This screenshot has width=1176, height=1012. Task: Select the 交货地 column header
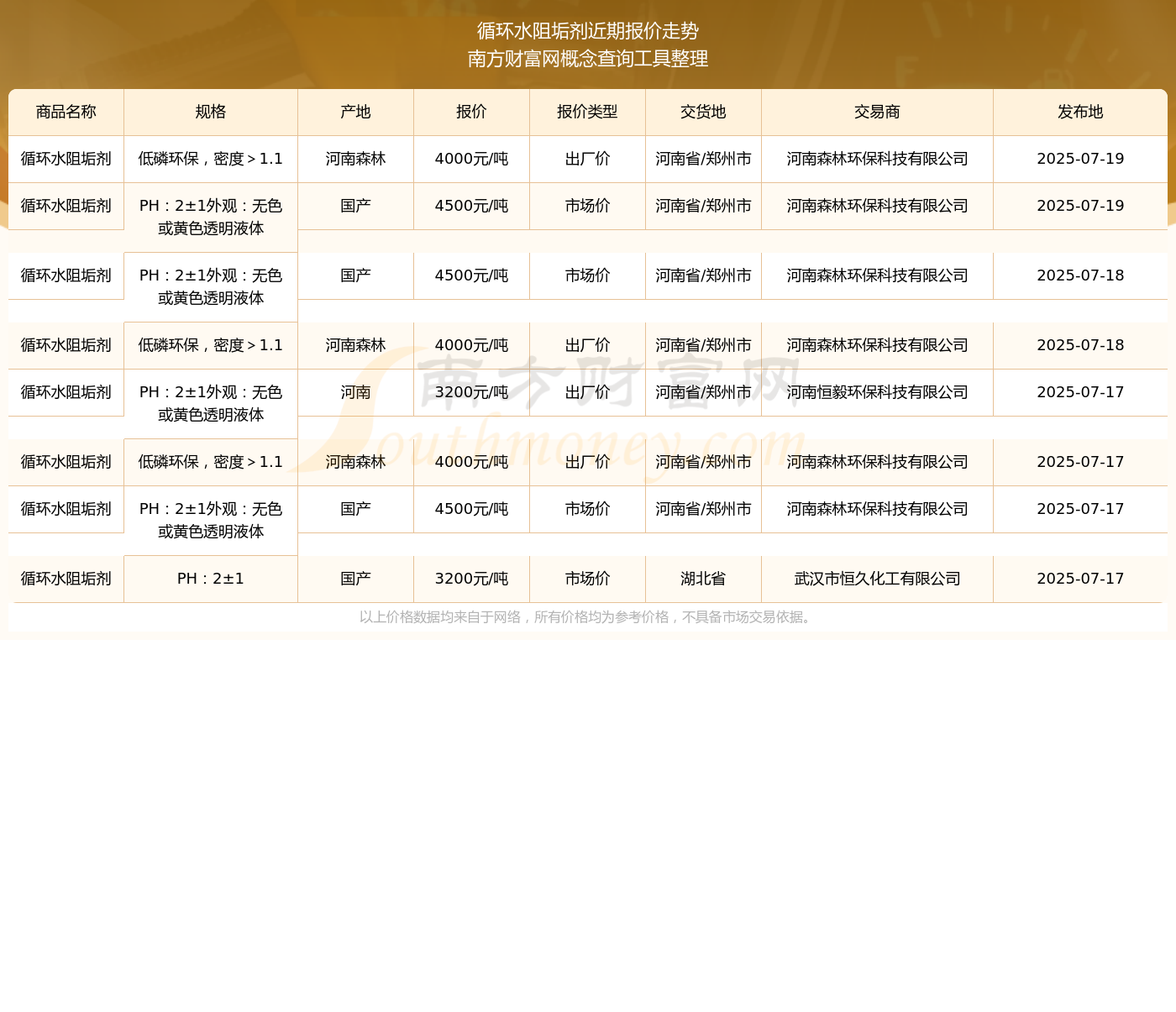704,112
